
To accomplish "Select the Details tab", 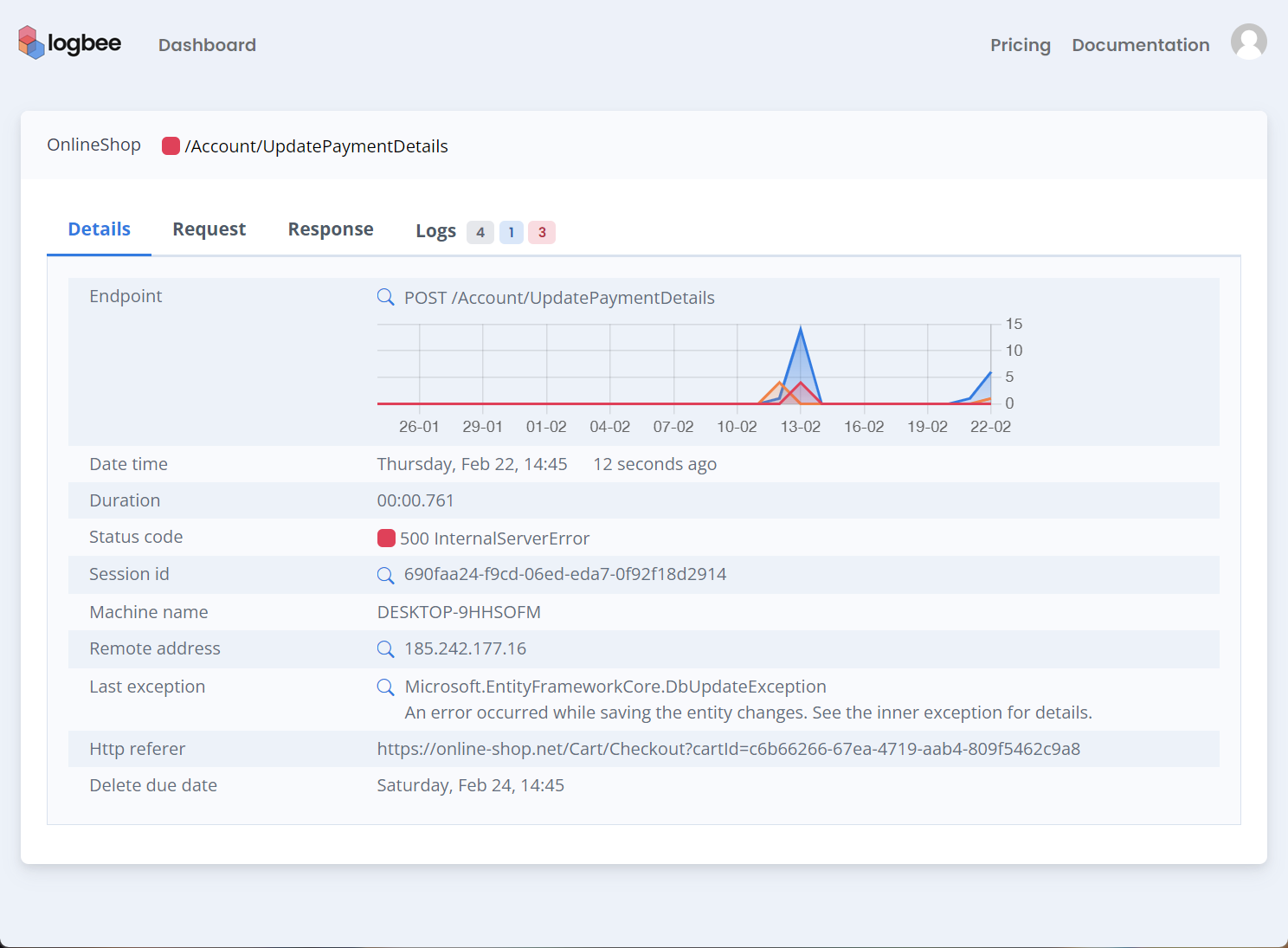I will coord(100,229).
